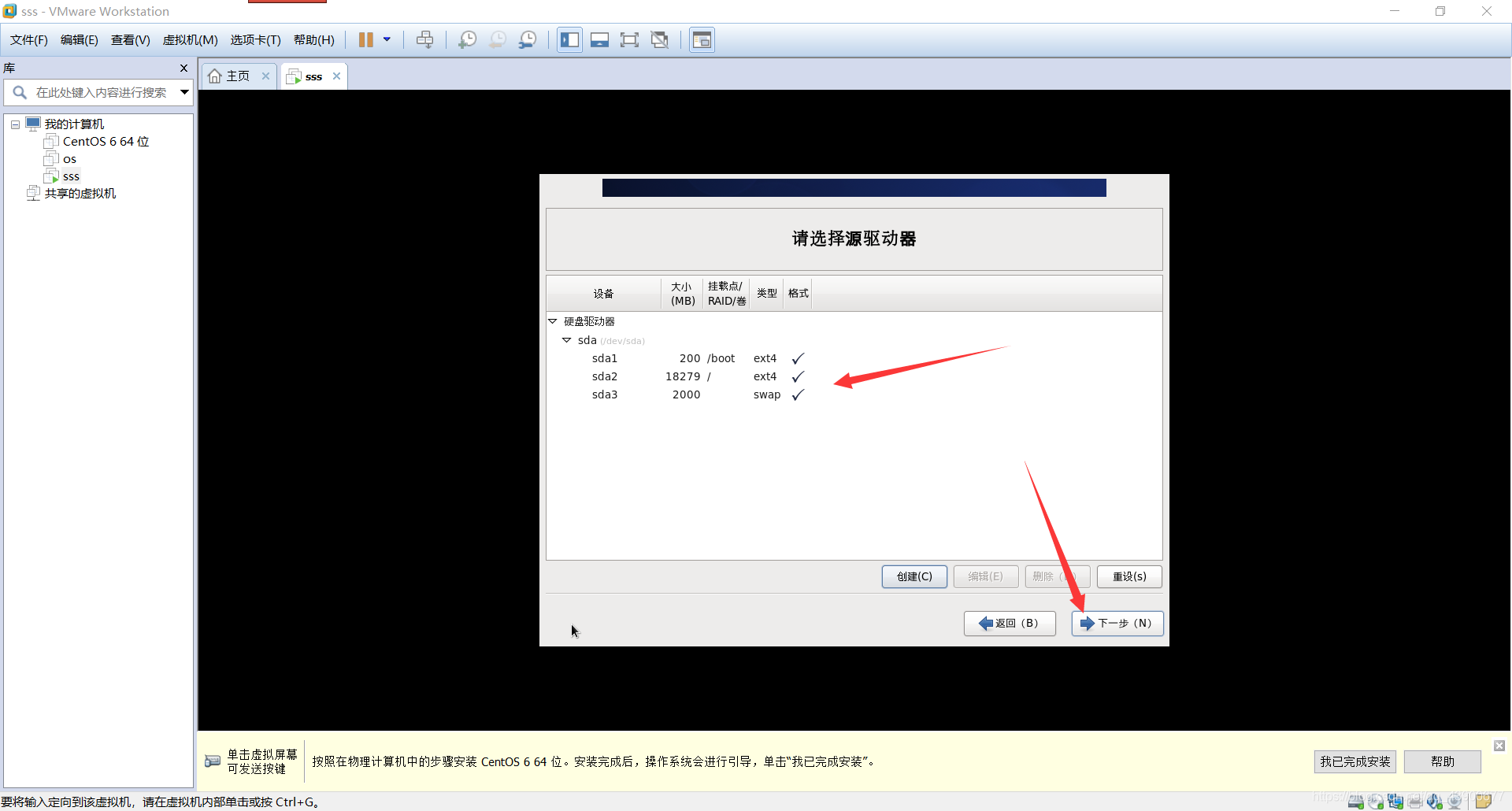Click the CD/DVD drive status icon
This screenshot has height=811, width=1512.
[1376, 802]
